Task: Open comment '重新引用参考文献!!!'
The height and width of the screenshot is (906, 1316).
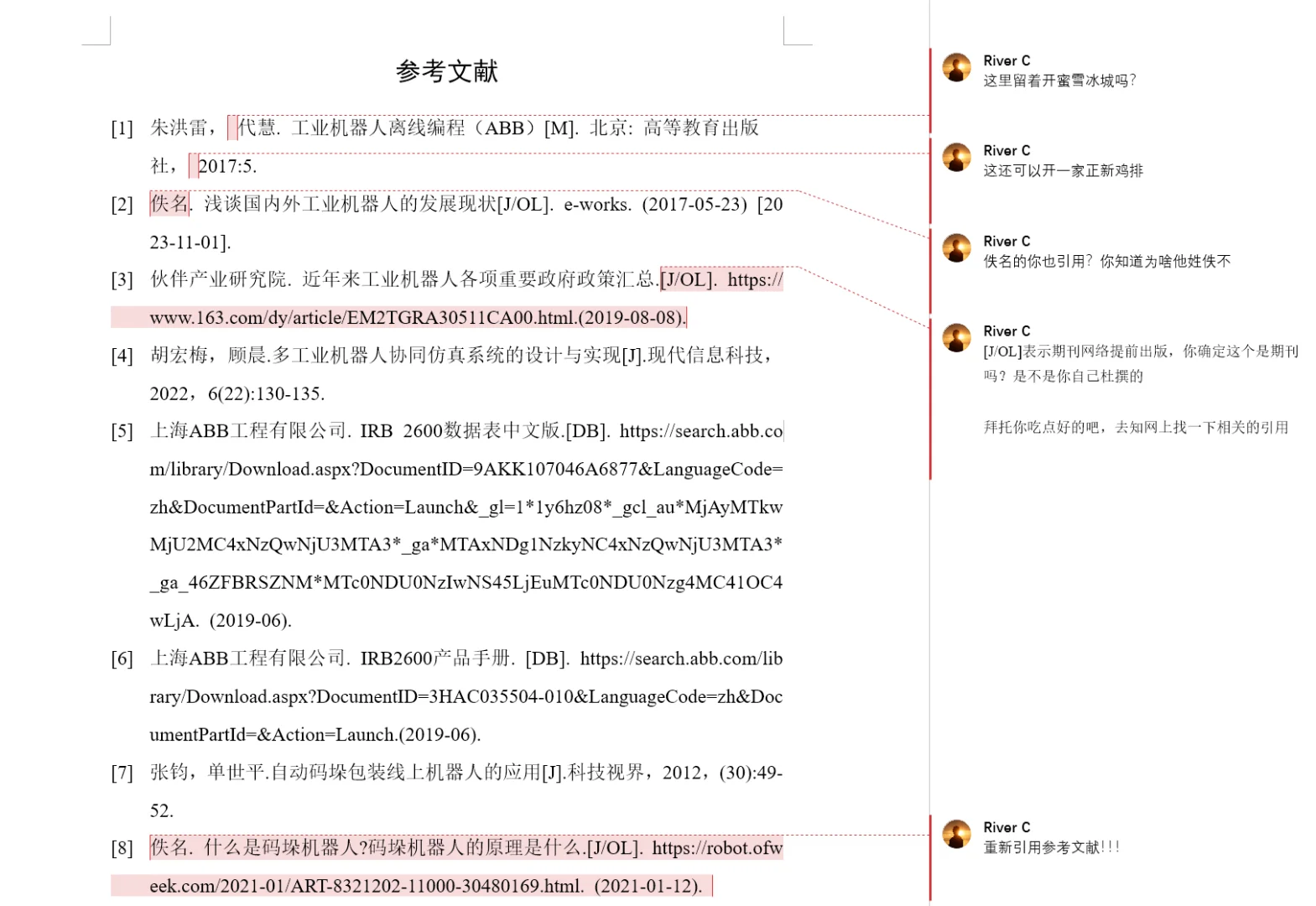Action: pyautogui.click(x=1052, y=847)
